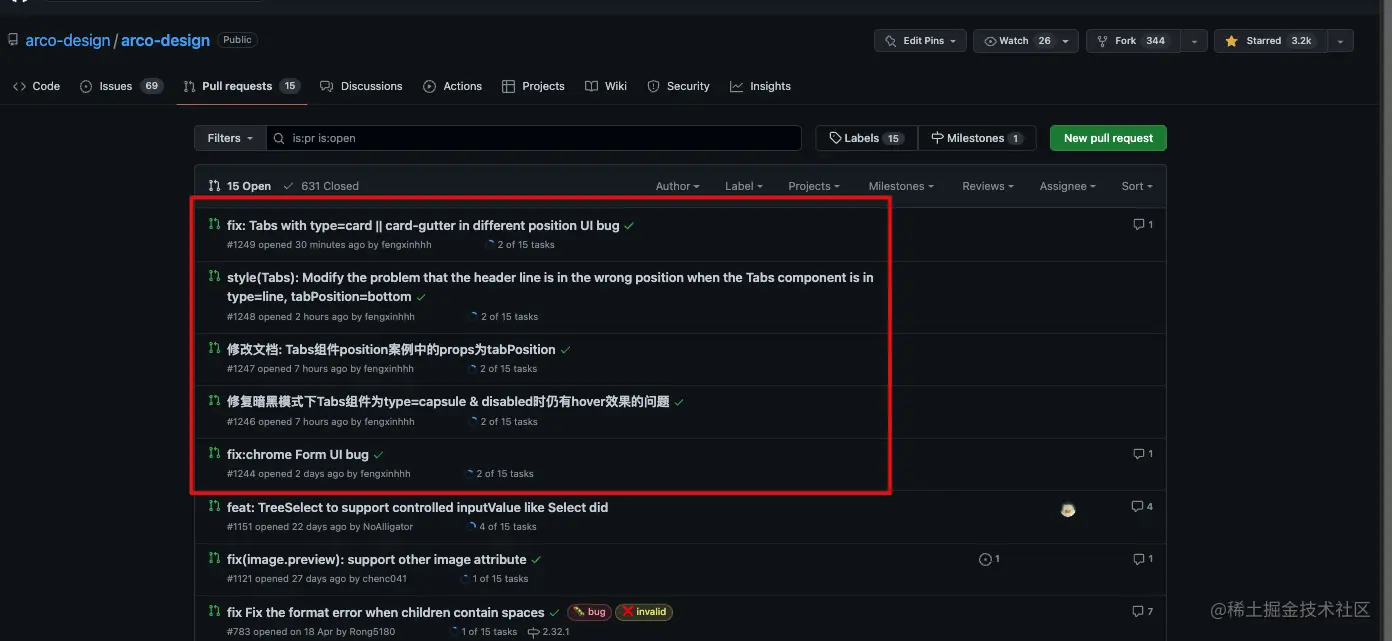Screen dimensions: 1392x641
Task: Open the Projects tab
Action: coord(533,86)
